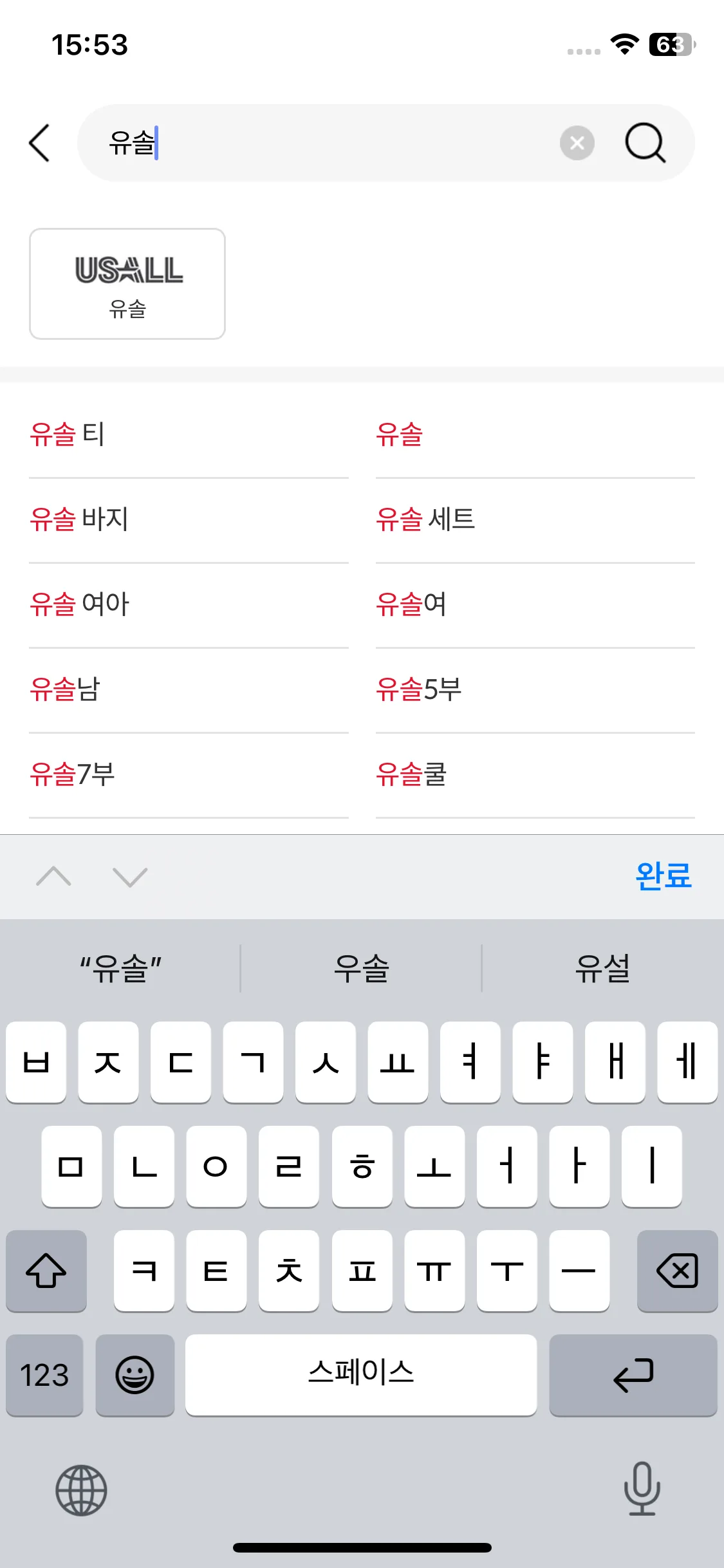Open the USALL brand card
The width and height of the screenshot is (724, 1568).
point(127,284)
